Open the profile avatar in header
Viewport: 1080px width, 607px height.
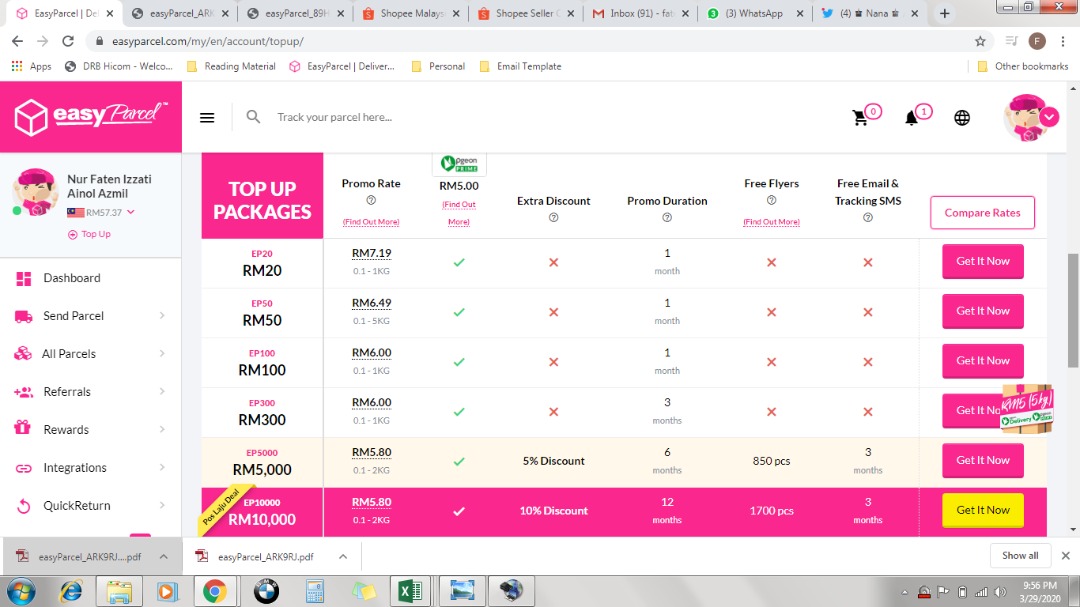pyautogui.click(x=1029, y=118)
